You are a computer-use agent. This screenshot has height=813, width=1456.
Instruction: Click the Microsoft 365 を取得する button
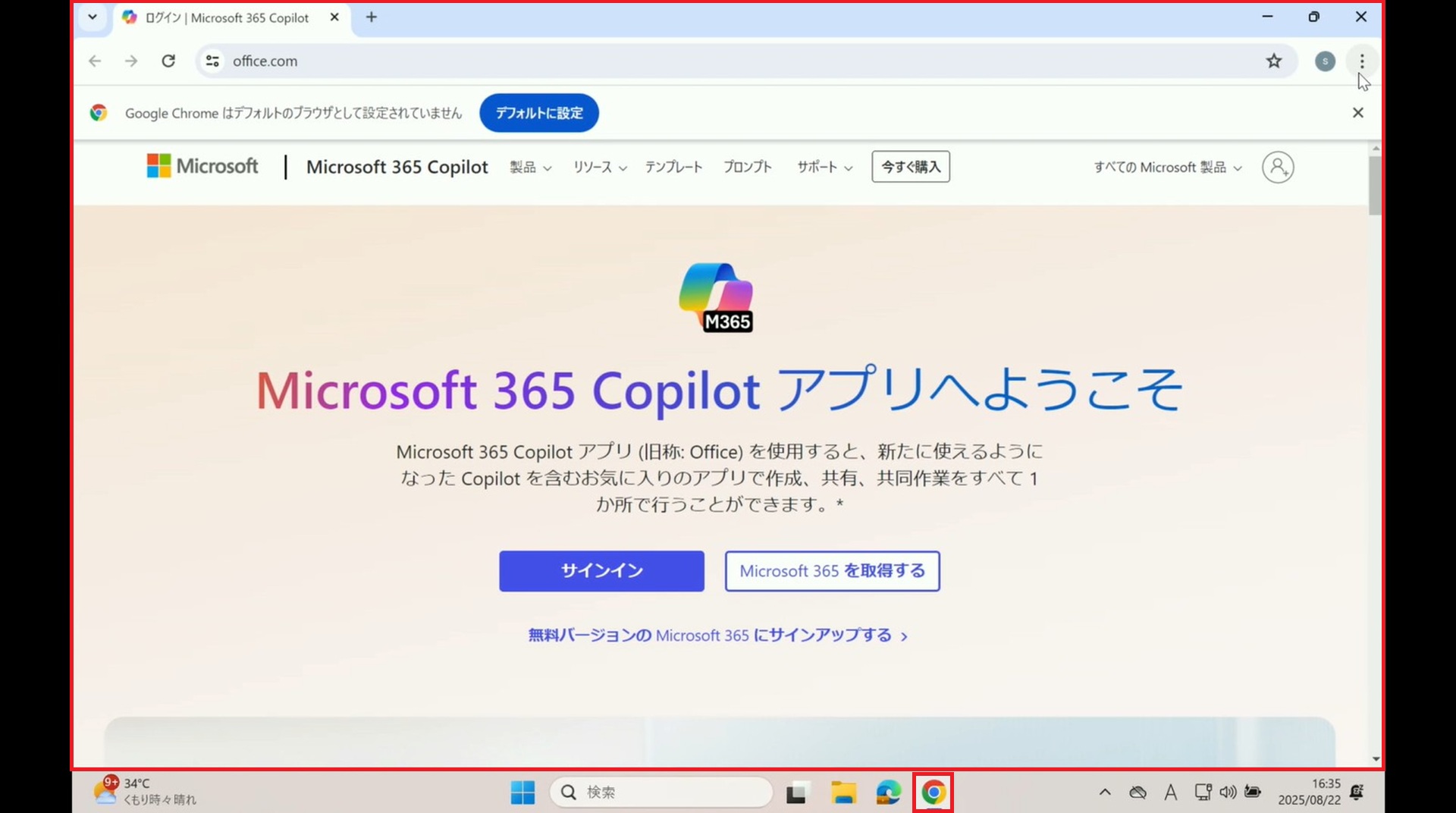[832, 571]
